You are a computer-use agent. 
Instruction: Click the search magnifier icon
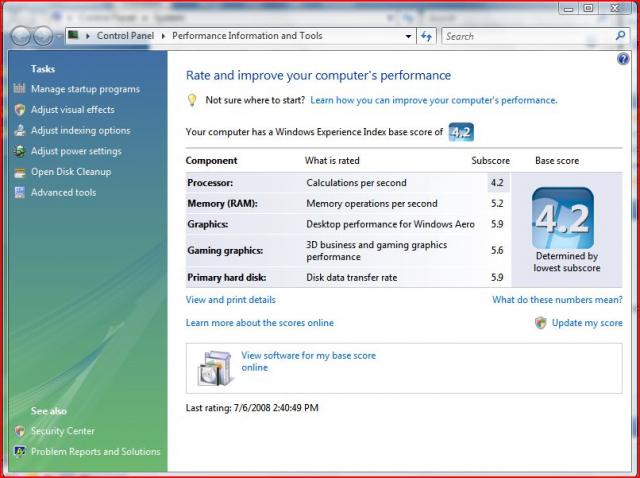click(x=620, y=36)
